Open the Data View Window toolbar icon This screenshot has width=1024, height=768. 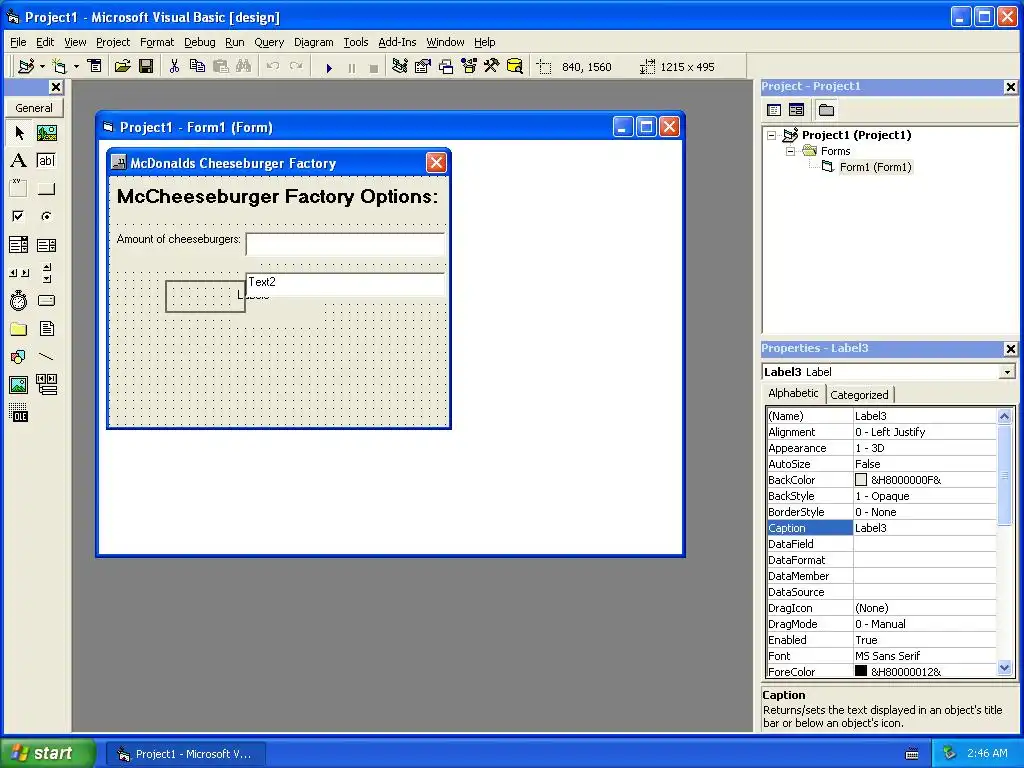[x=515, y=66]
